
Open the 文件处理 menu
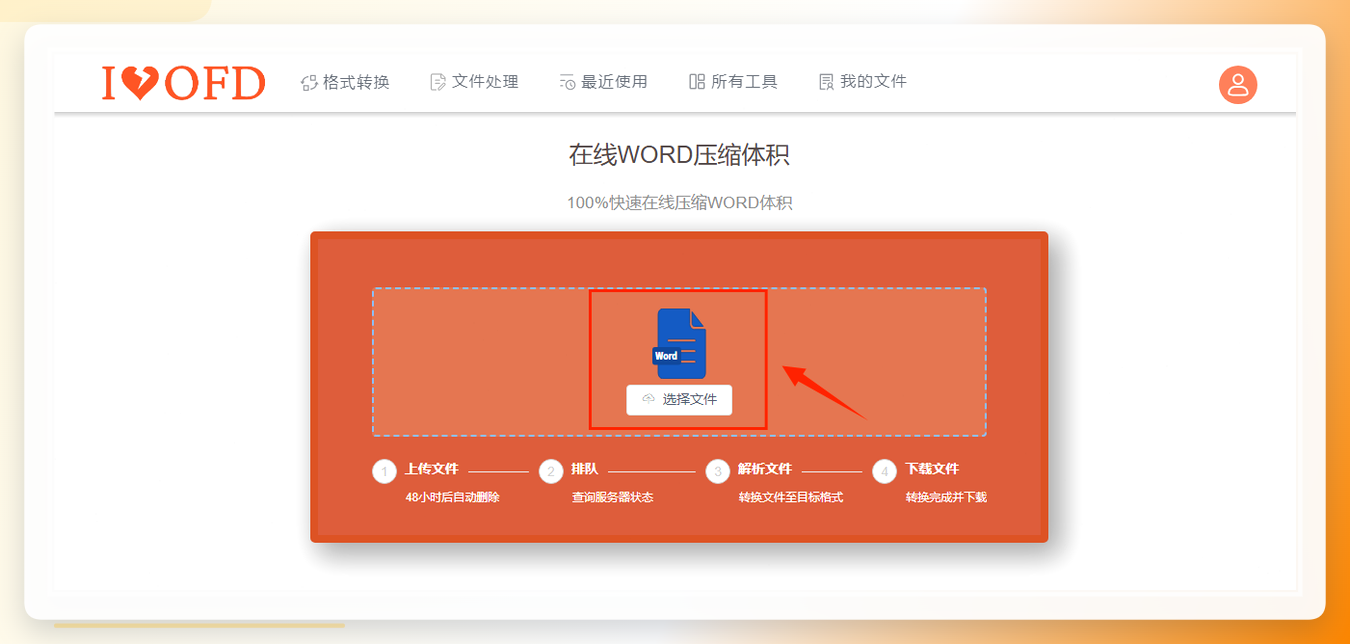474,82
